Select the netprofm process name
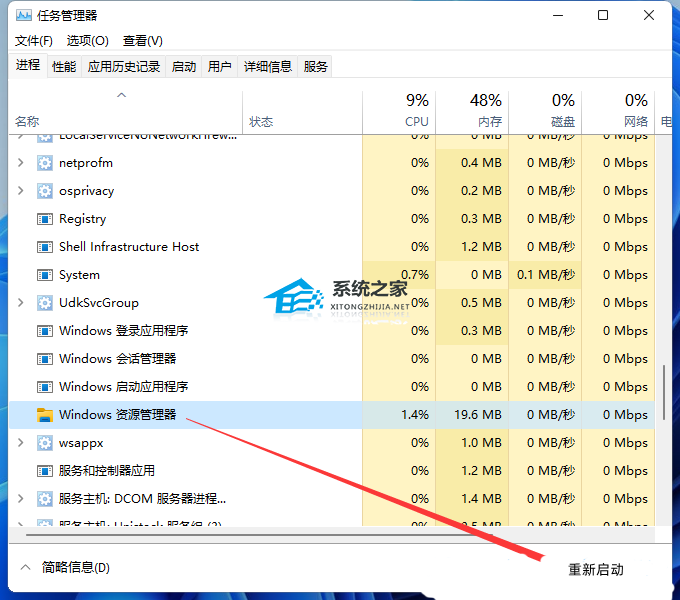 click(x=86, y=163)
